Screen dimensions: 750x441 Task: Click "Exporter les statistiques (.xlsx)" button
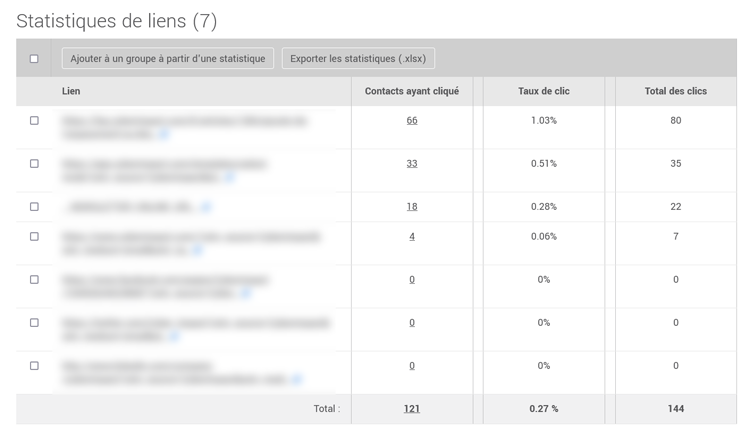pyautogui.click(x=358, y=59)
